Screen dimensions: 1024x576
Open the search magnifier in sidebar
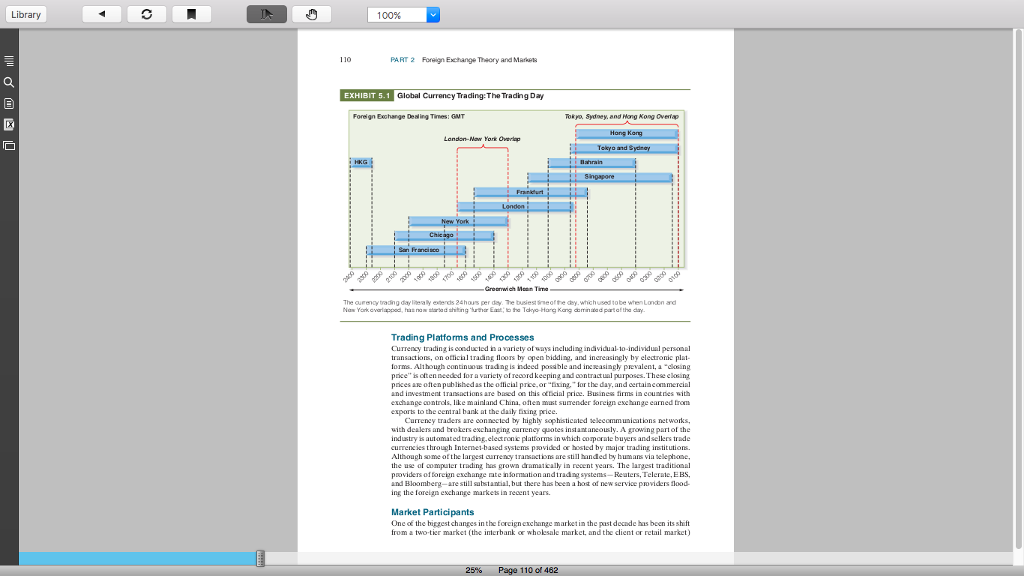(x=9, y=82)
